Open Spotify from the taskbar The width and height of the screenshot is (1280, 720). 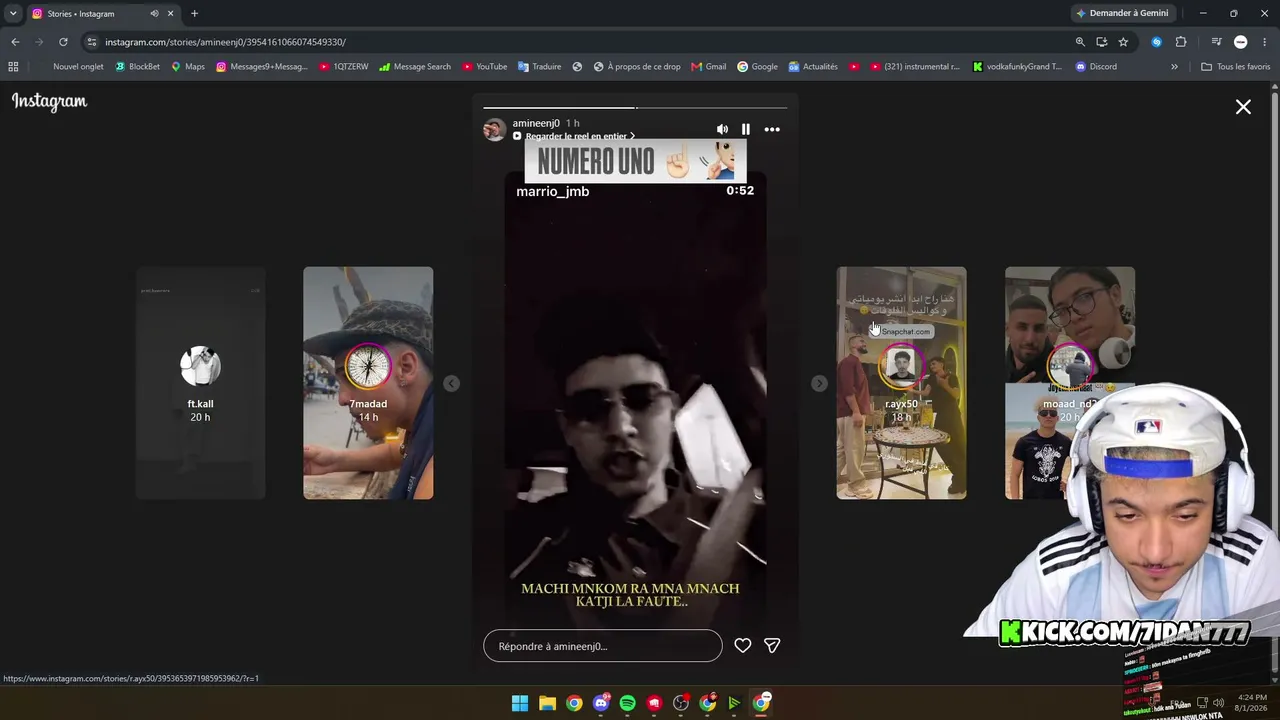tap(627, 703)
